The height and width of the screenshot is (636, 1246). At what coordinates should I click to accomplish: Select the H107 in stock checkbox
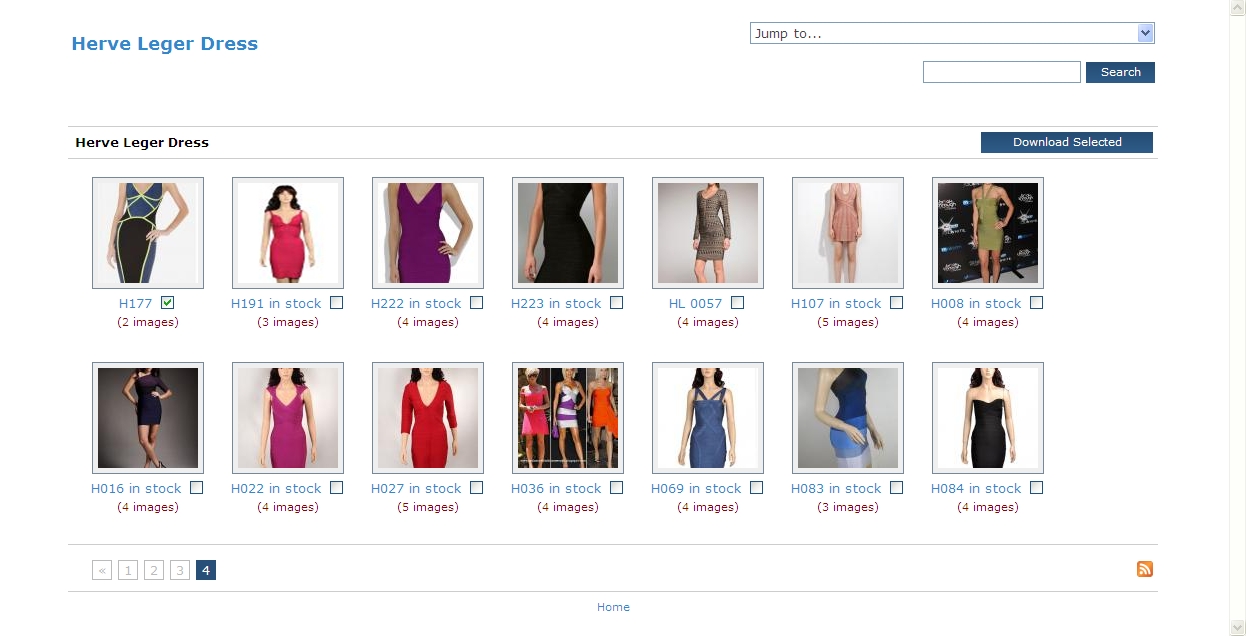click(x=896, y=302)
